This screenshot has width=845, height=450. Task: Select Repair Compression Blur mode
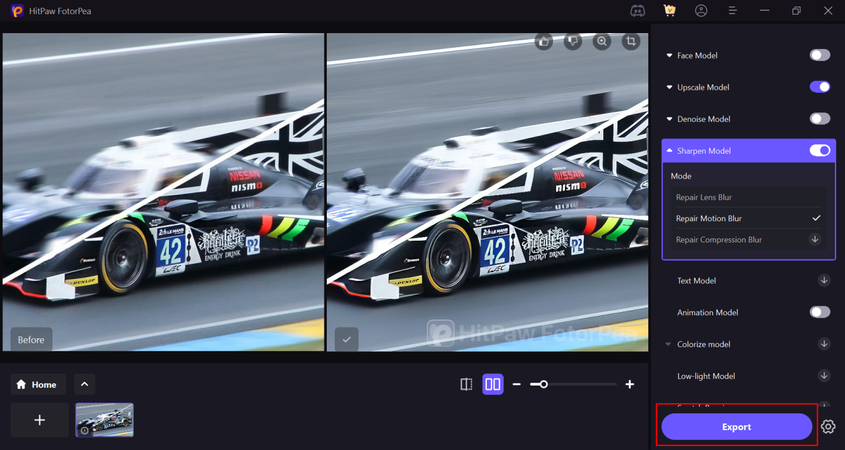click(718, 240)
